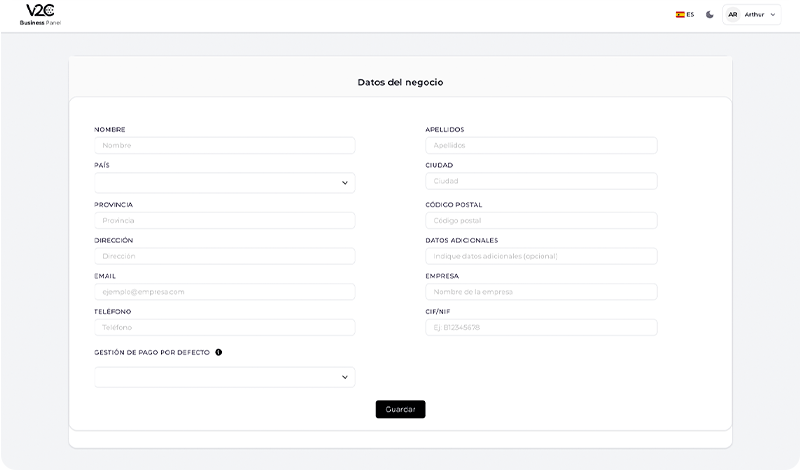Click the Dirección input box
Viewport: 800px width, 470px height.
(x=225, y=256)
